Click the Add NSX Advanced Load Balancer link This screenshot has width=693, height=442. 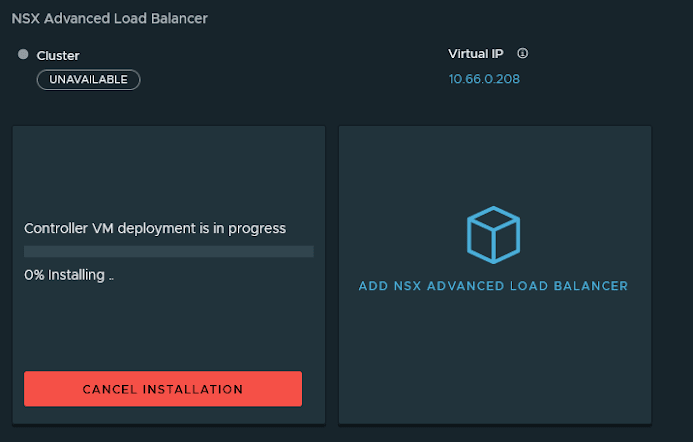click(493, 286)
